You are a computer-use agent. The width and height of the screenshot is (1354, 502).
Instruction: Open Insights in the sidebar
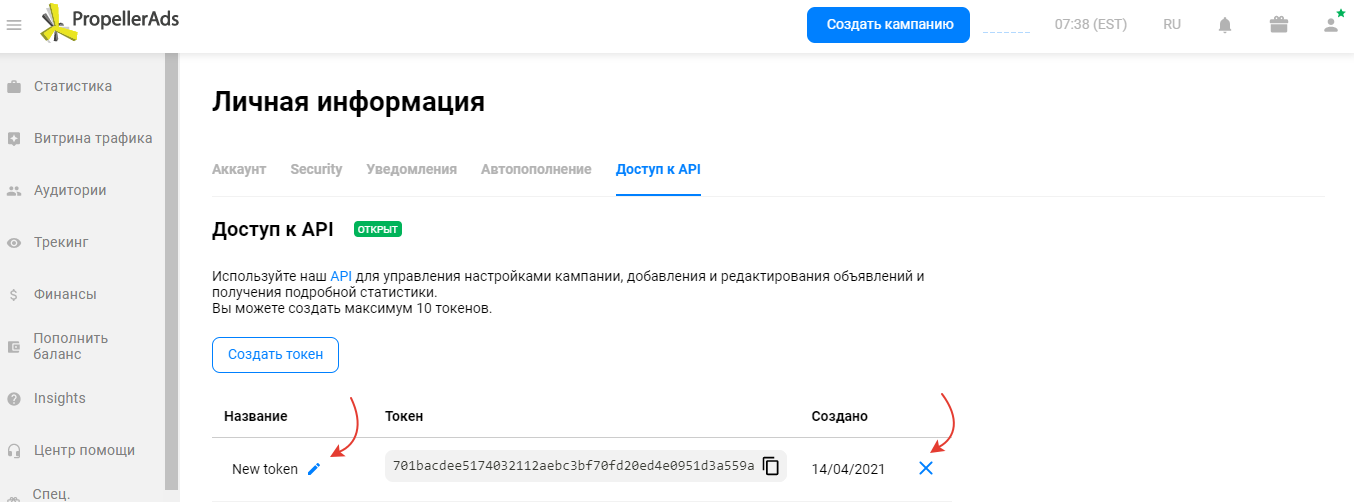tap(60, 398)
